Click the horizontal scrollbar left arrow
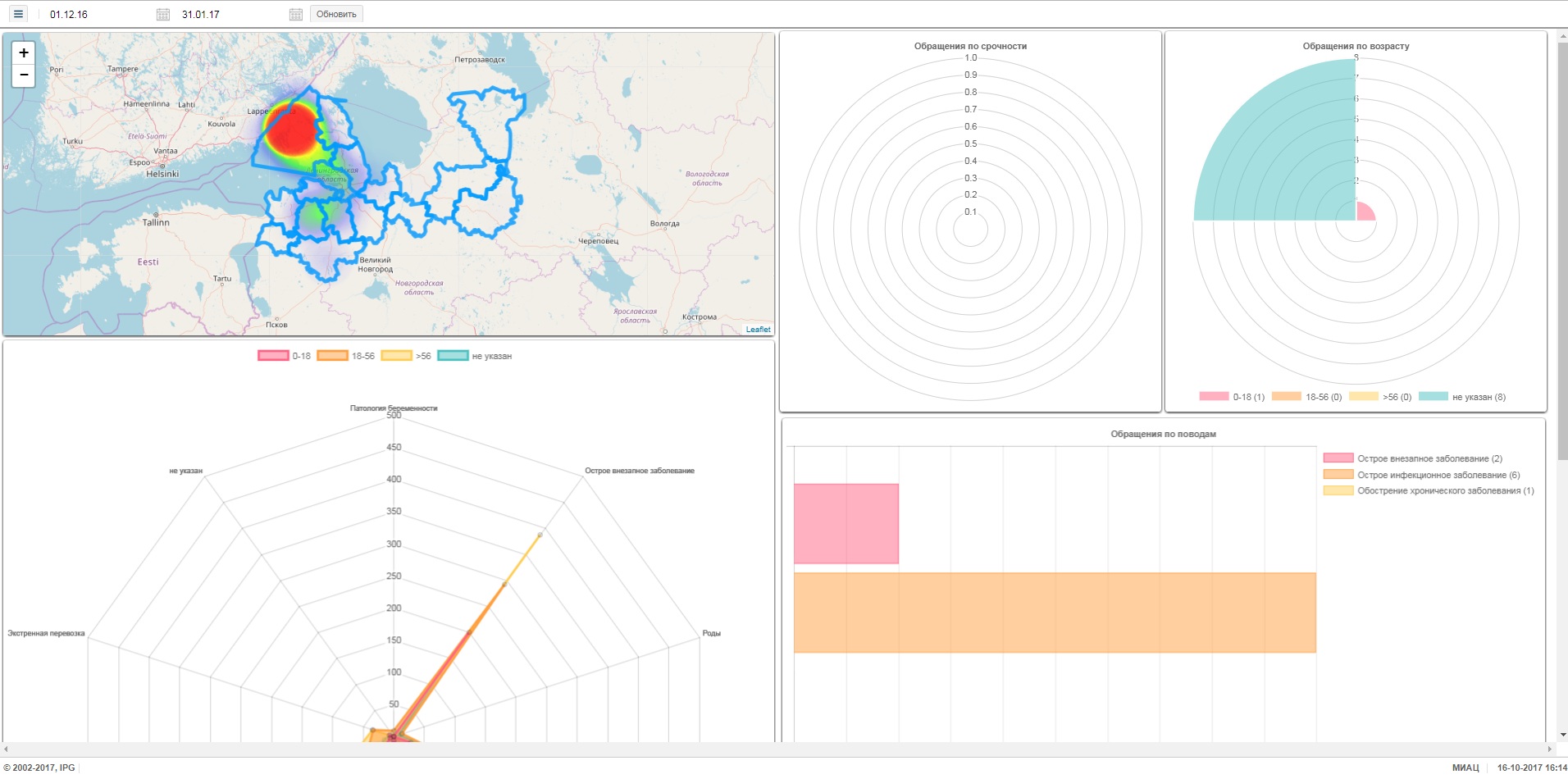This screenshot has height=779, width=1568. [x=6, y=749]
